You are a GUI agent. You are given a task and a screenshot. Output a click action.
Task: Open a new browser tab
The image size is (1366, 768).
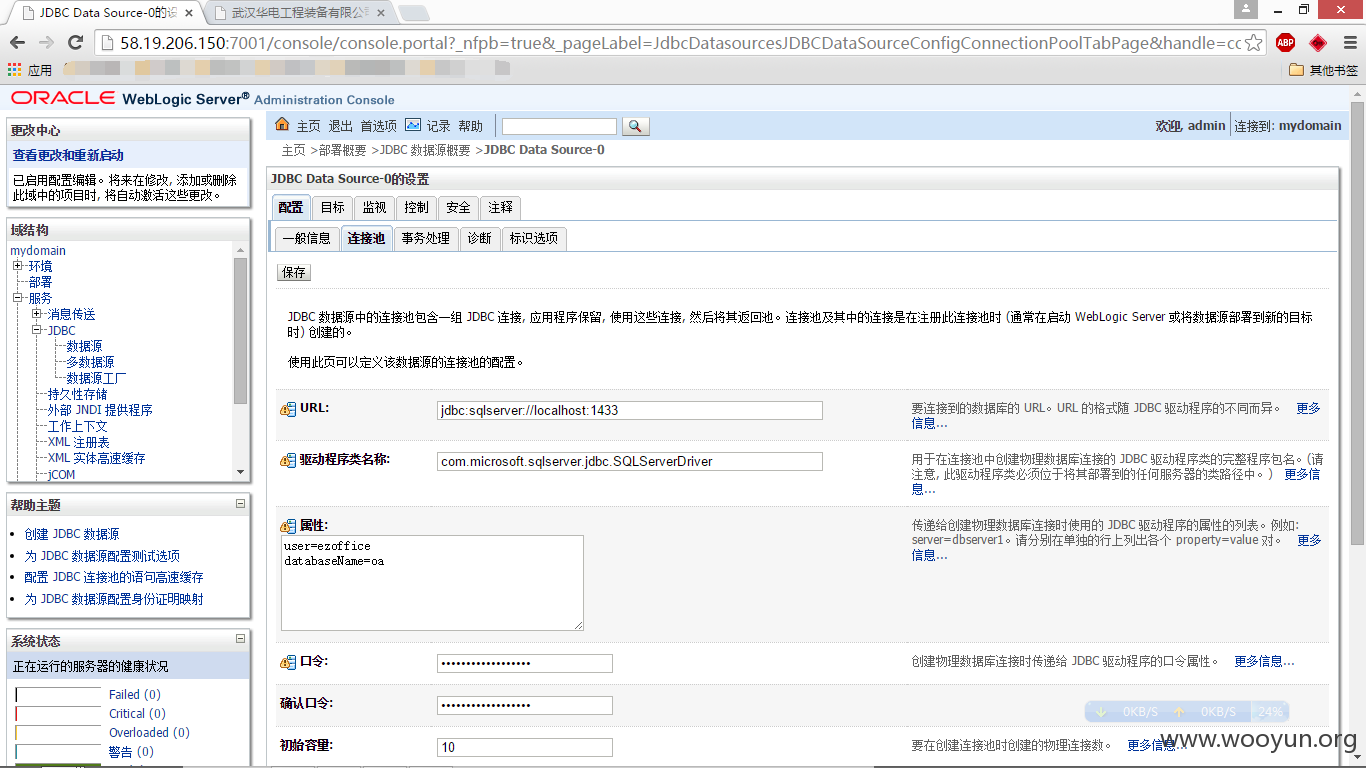414,13
